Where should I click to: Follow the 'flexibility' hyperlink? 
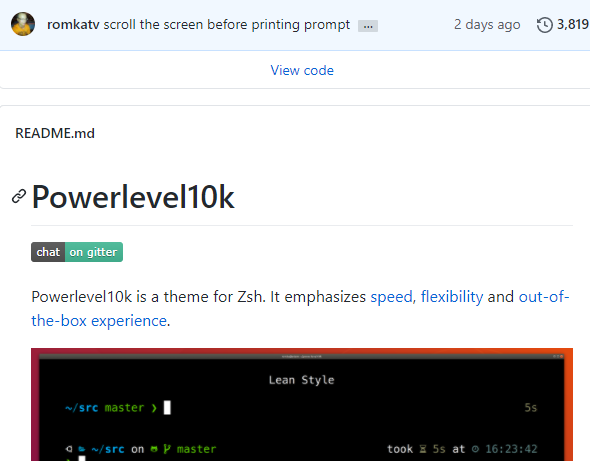click(452, 297)
